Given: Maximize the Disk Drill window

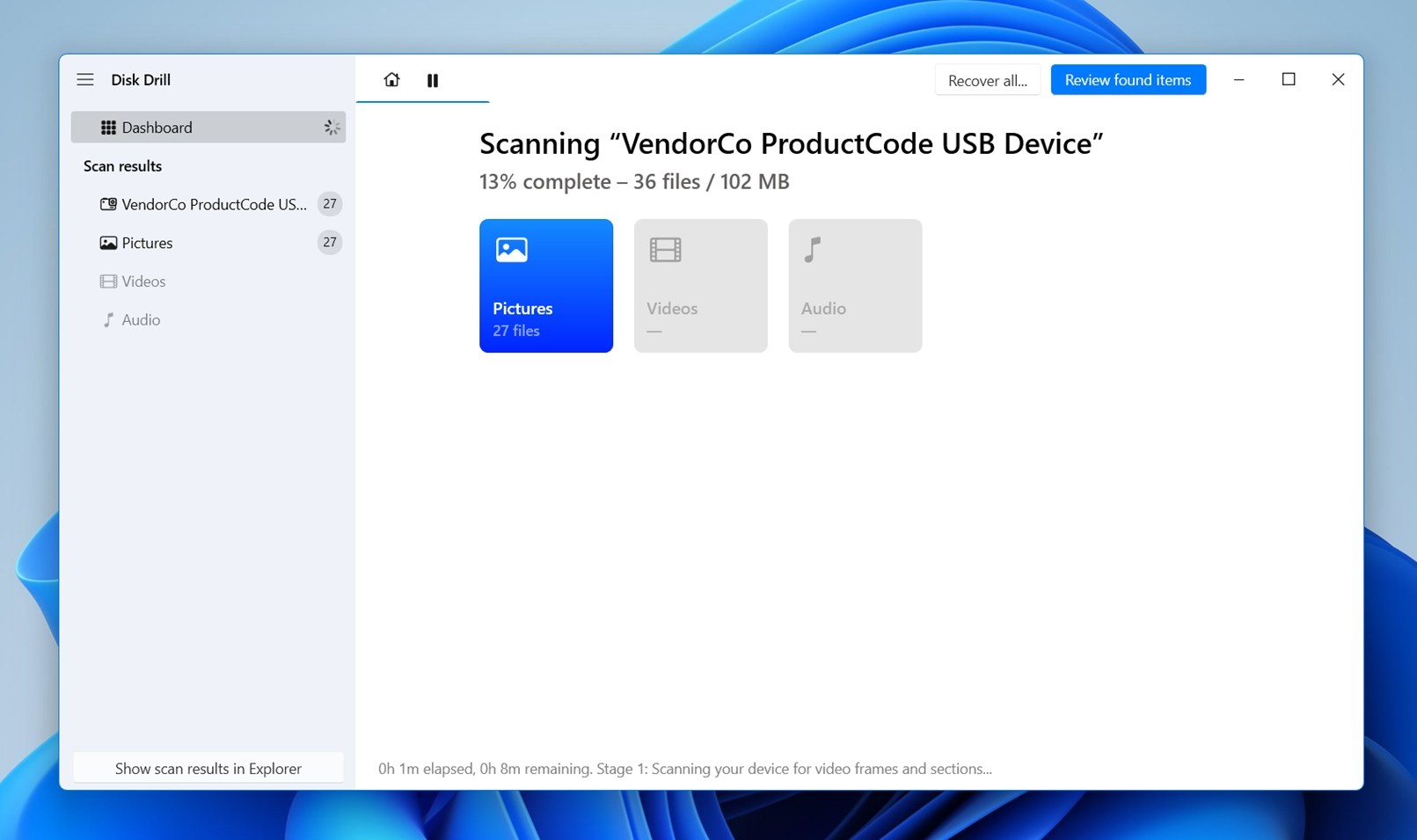Looking at the screenshot, I should 1289,80.
